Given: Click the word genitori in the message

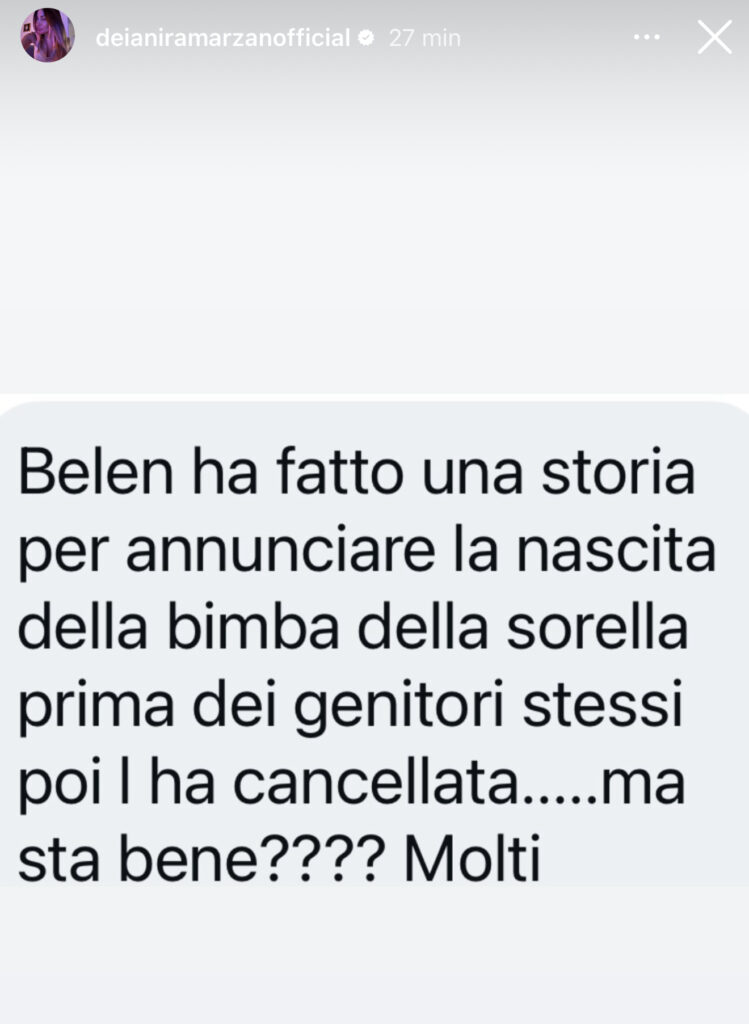Looking at the screenshot, I should click(398, 707).
